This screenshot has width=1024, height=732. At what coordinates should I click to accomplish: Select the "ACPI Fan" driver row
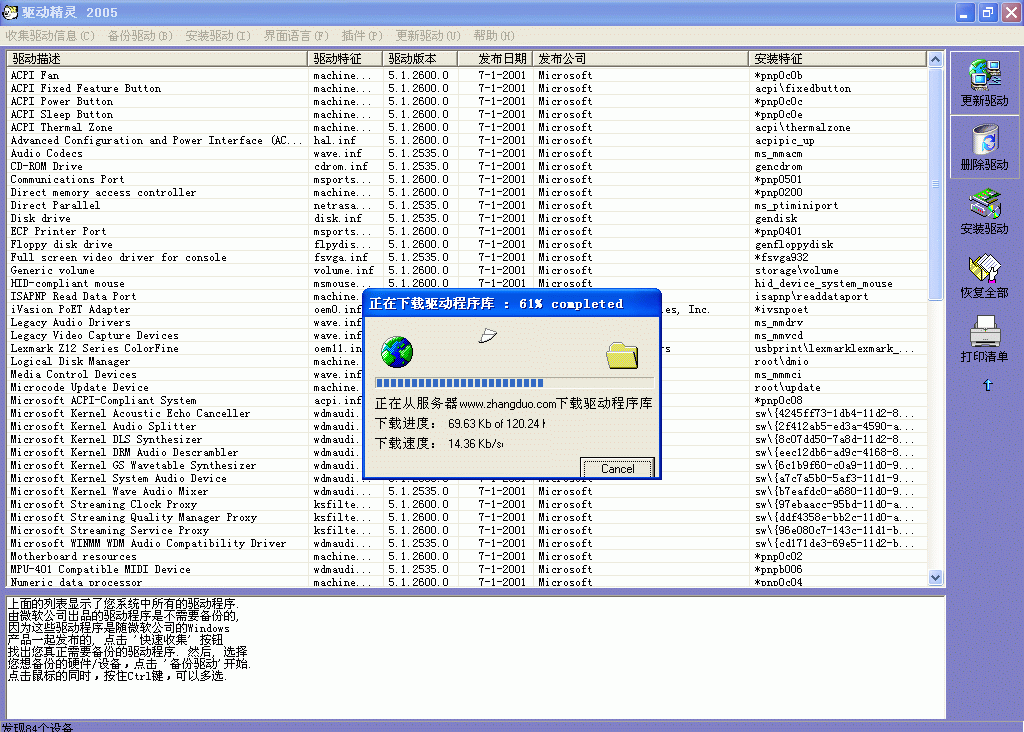(467, 75)
